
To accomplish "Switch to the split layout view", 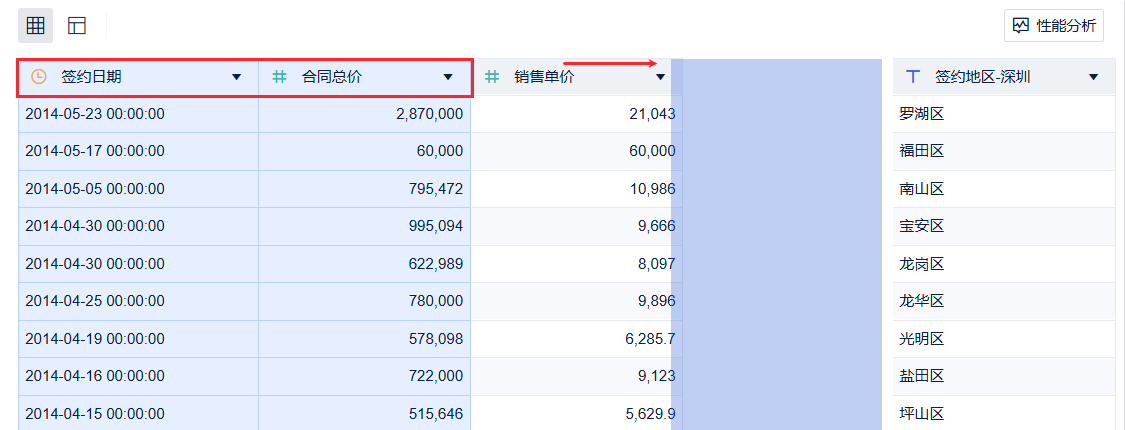I will pyautogui.click(x=77, y=25).
